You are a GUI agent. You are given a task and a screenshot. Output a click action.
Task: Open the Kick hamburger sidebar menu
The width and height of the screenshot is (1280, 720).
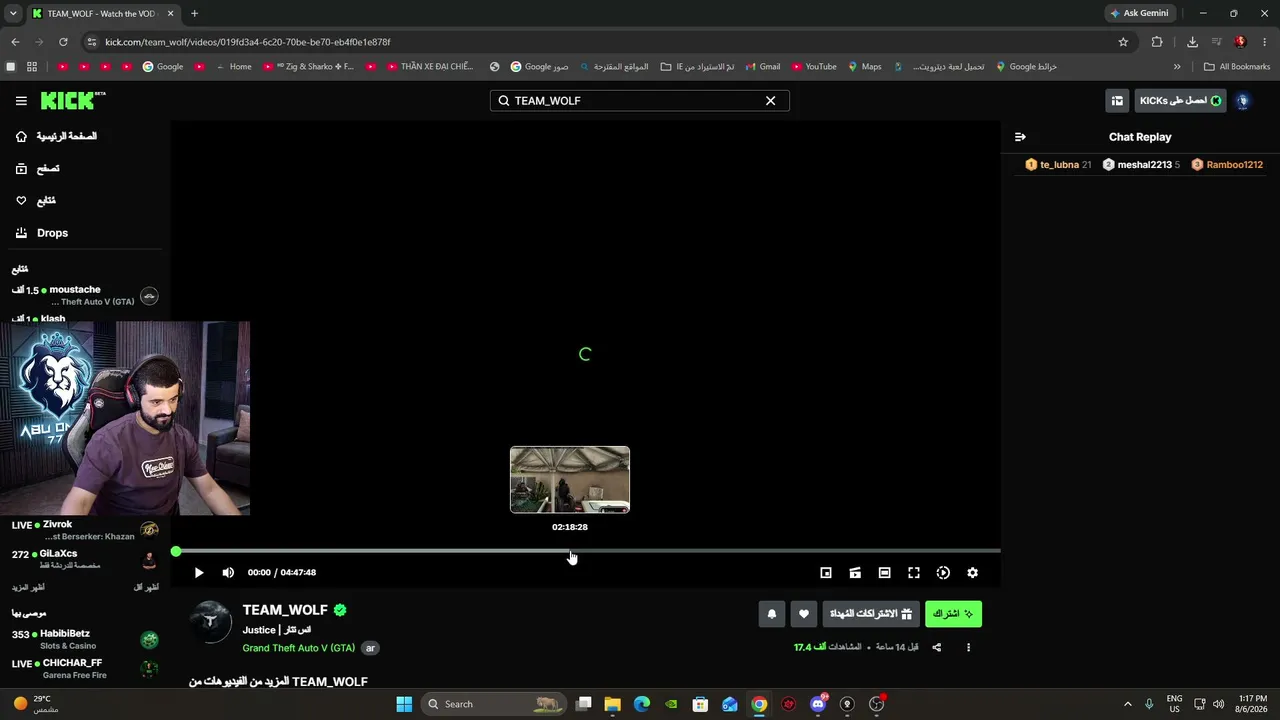coord(21,101)
